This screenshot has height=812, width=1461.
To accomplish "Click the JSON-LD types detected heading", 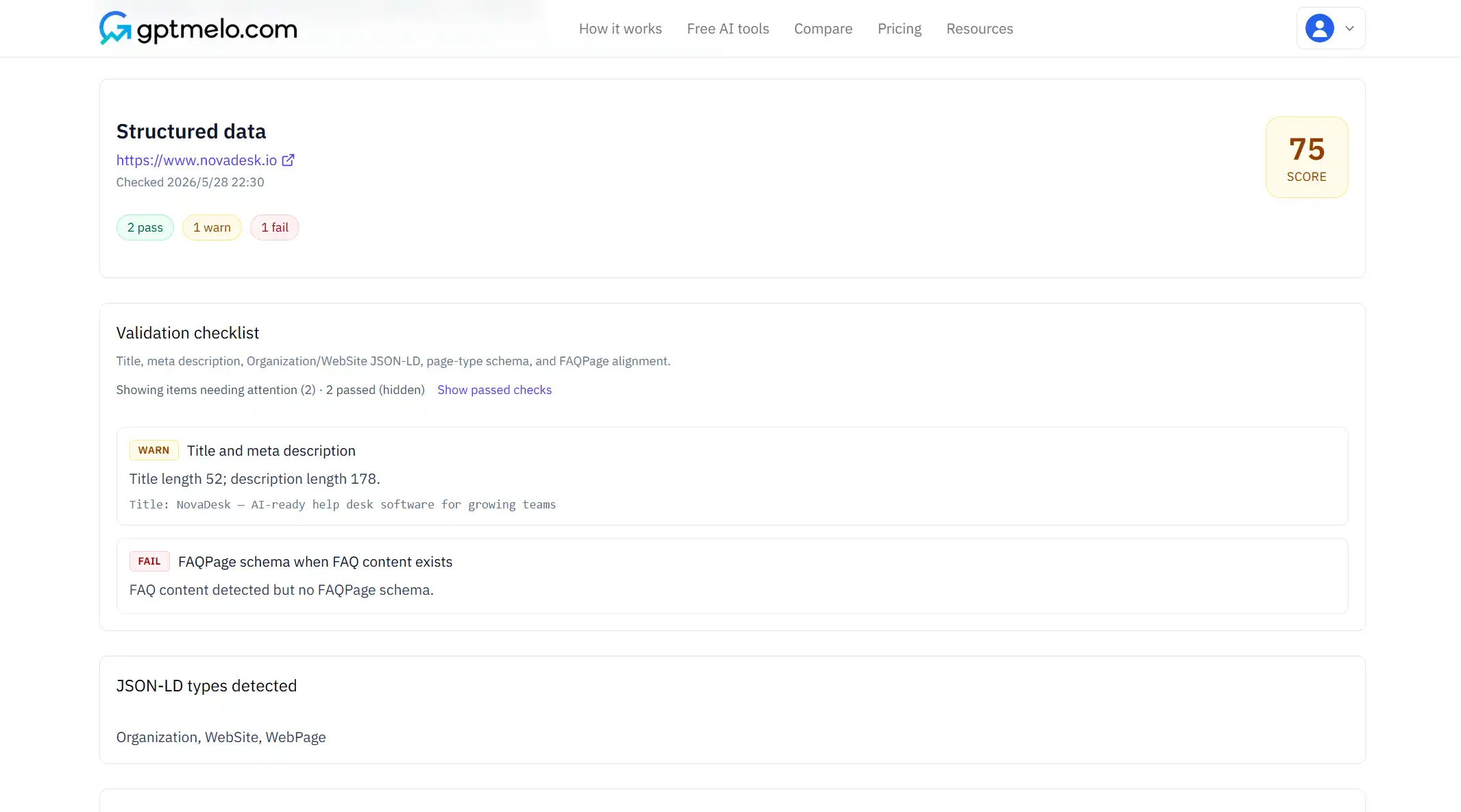I will (x=206, y=686).
